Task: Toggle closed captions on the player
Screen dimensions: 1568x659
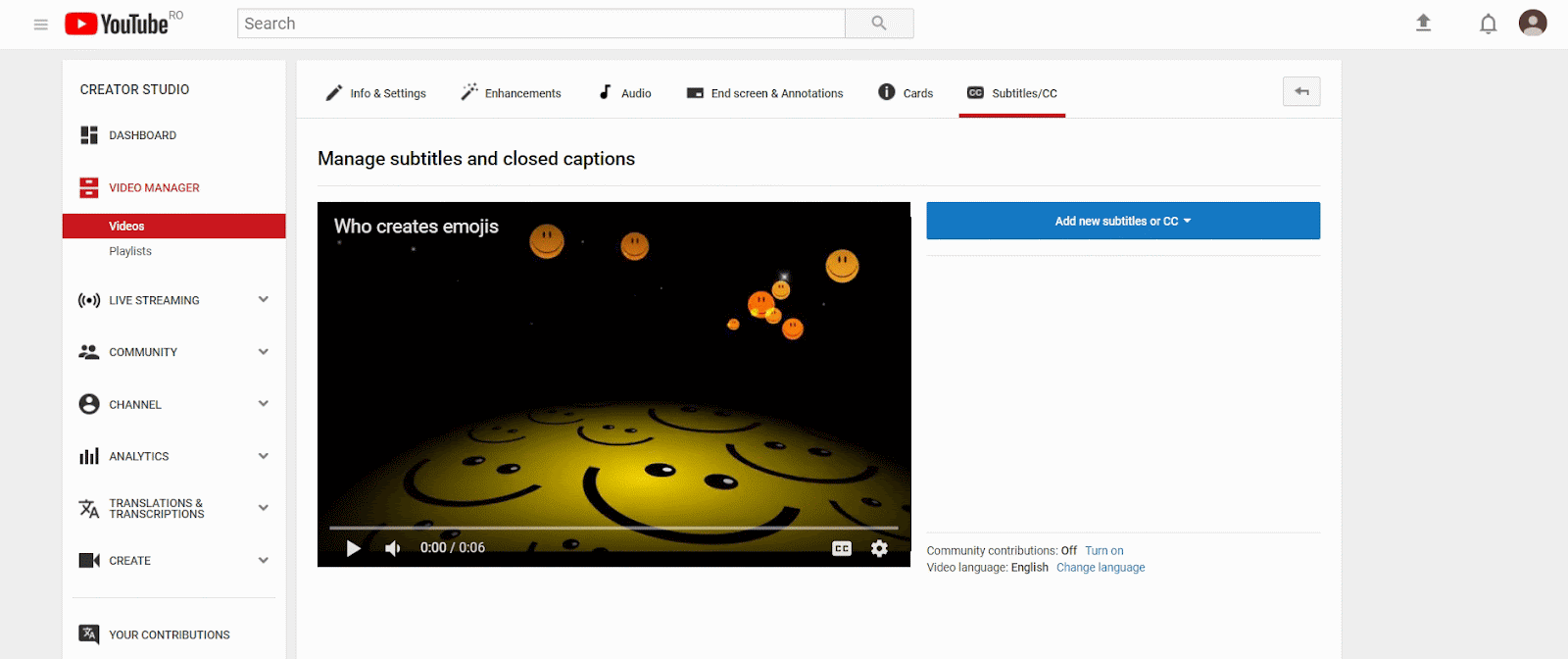Action: (x=841, y=548)
